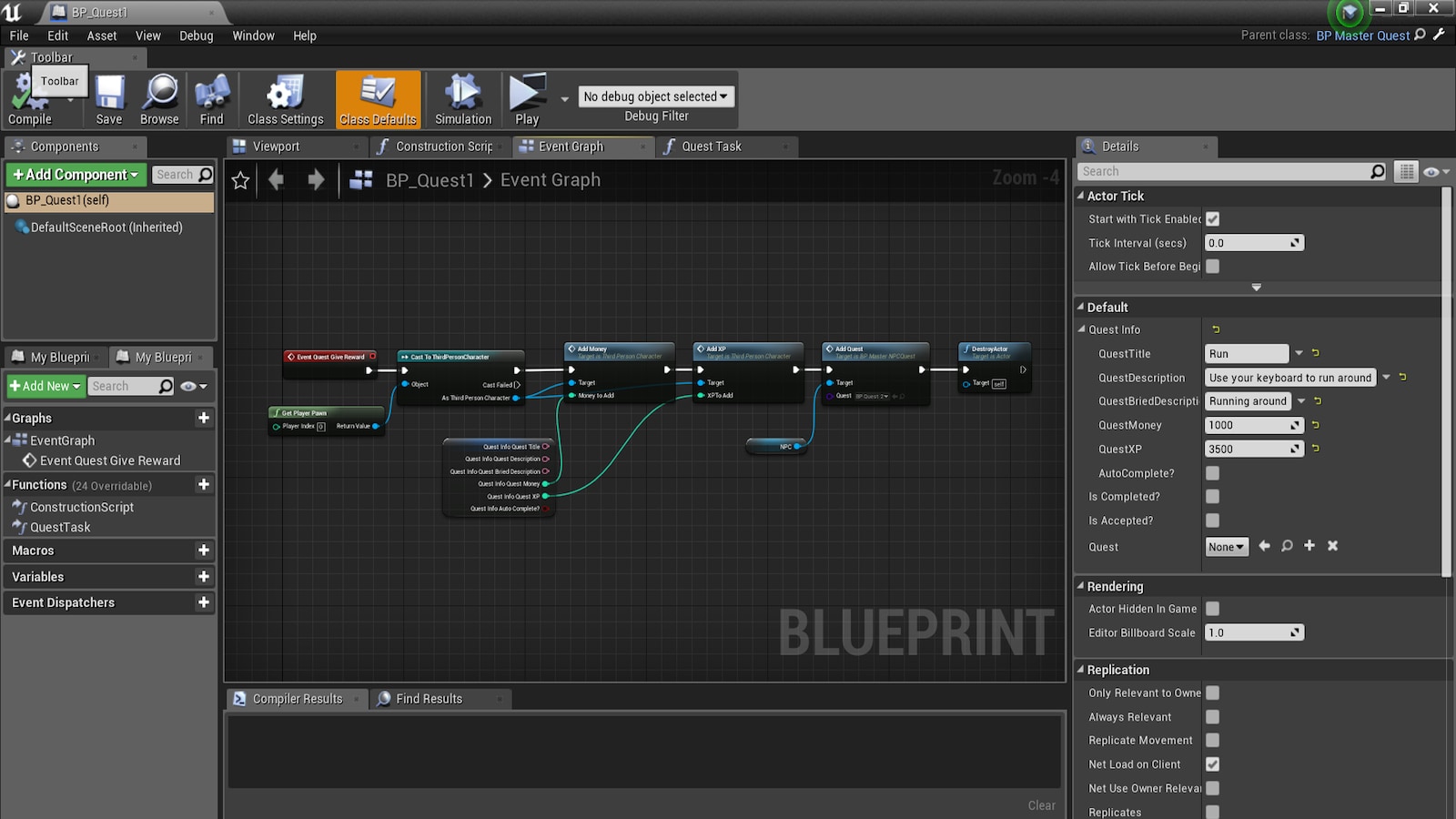Click Add Component in the Components panel
This screenshot has width=1456, height=819.
(x=75, y=174)
